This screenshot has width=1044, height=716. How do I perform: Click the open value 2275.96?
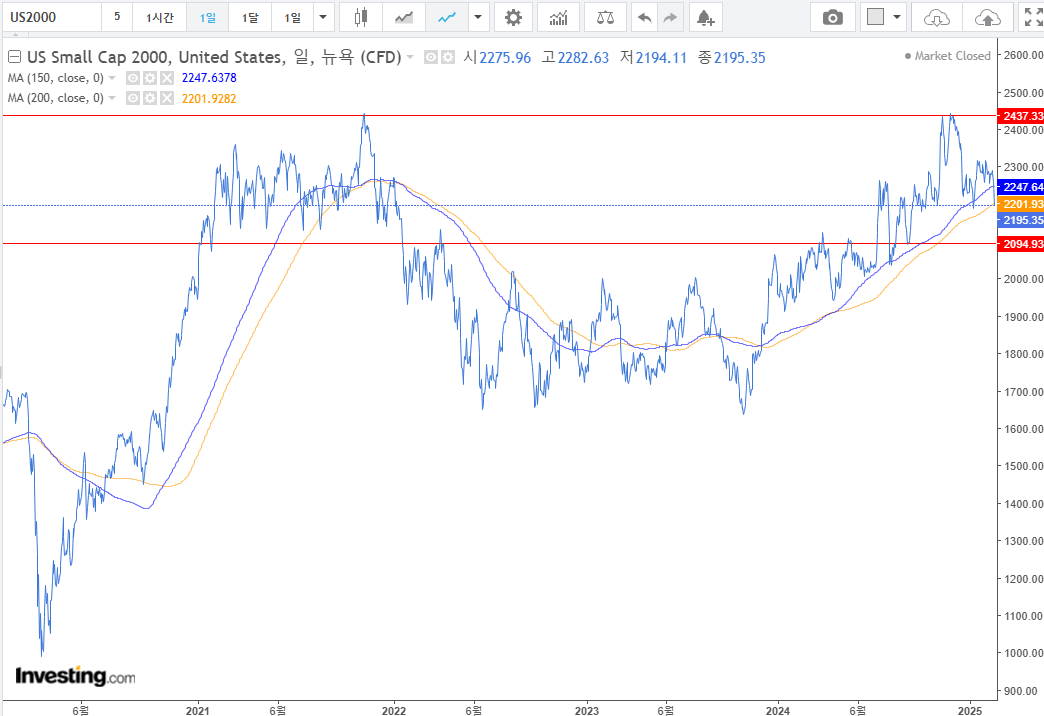[505, 58]
